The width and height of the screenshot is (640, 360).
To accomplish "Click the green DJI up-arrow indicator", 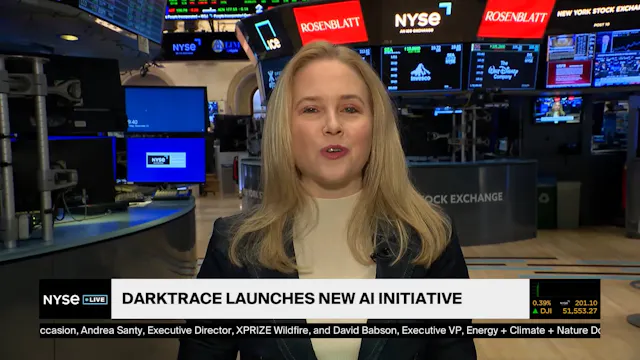I will 536,311.
